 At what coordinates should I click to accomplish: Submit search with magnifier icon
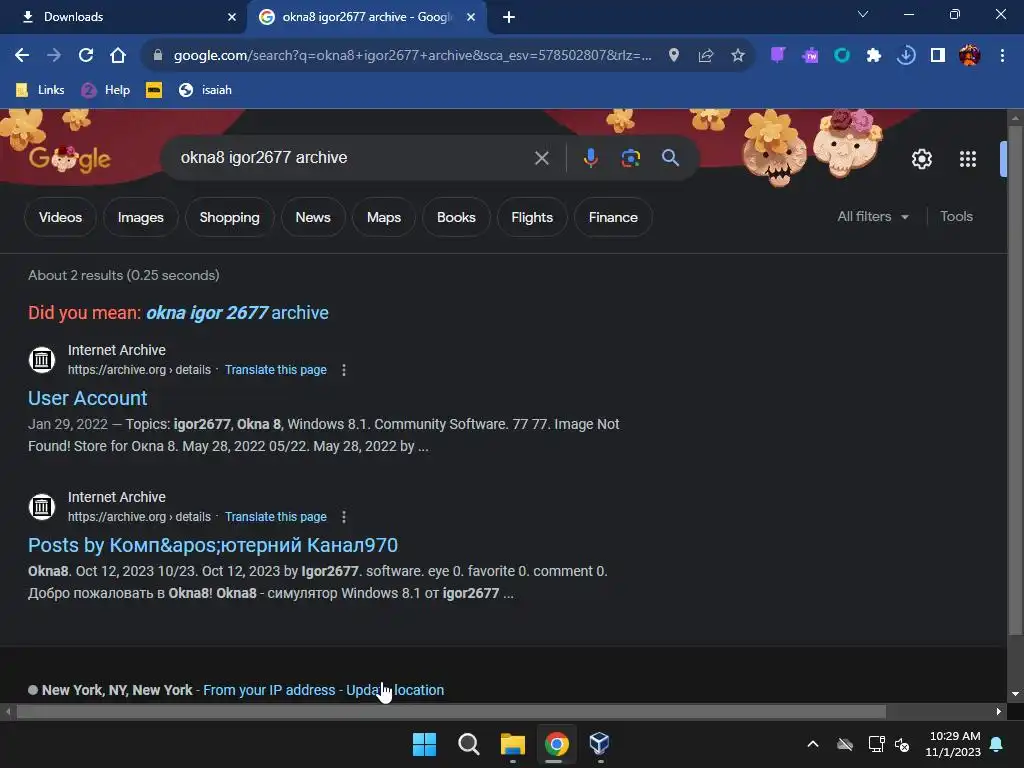tap(671, 157)
